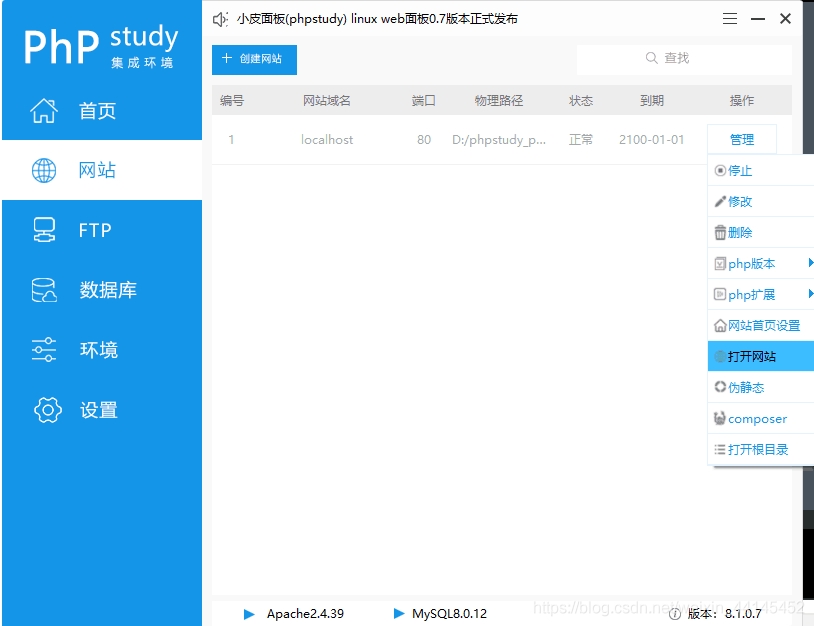This screenshot has height=626, width=814.
Task: Toggle MySQL8.0.12 play indicator
Action: pyautogui.click(x=399, y=614)
